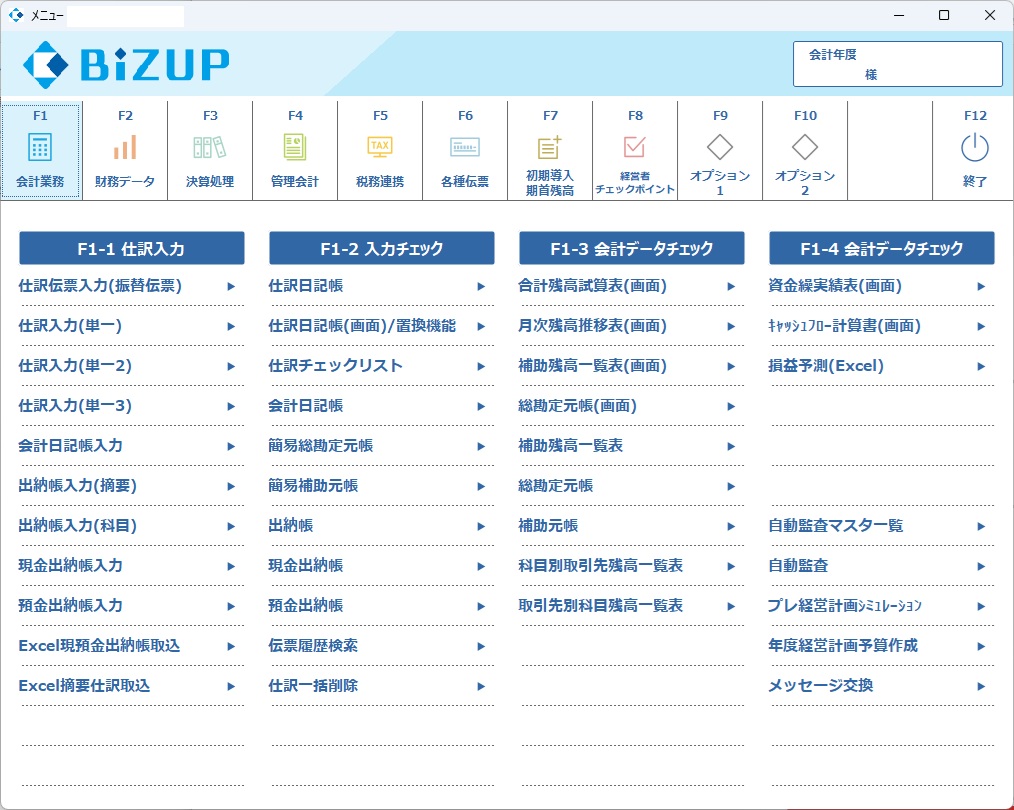Screen dimensions: 1014x810
Task: Open 出納帳入力(科目)
Action: click(78, 526)
